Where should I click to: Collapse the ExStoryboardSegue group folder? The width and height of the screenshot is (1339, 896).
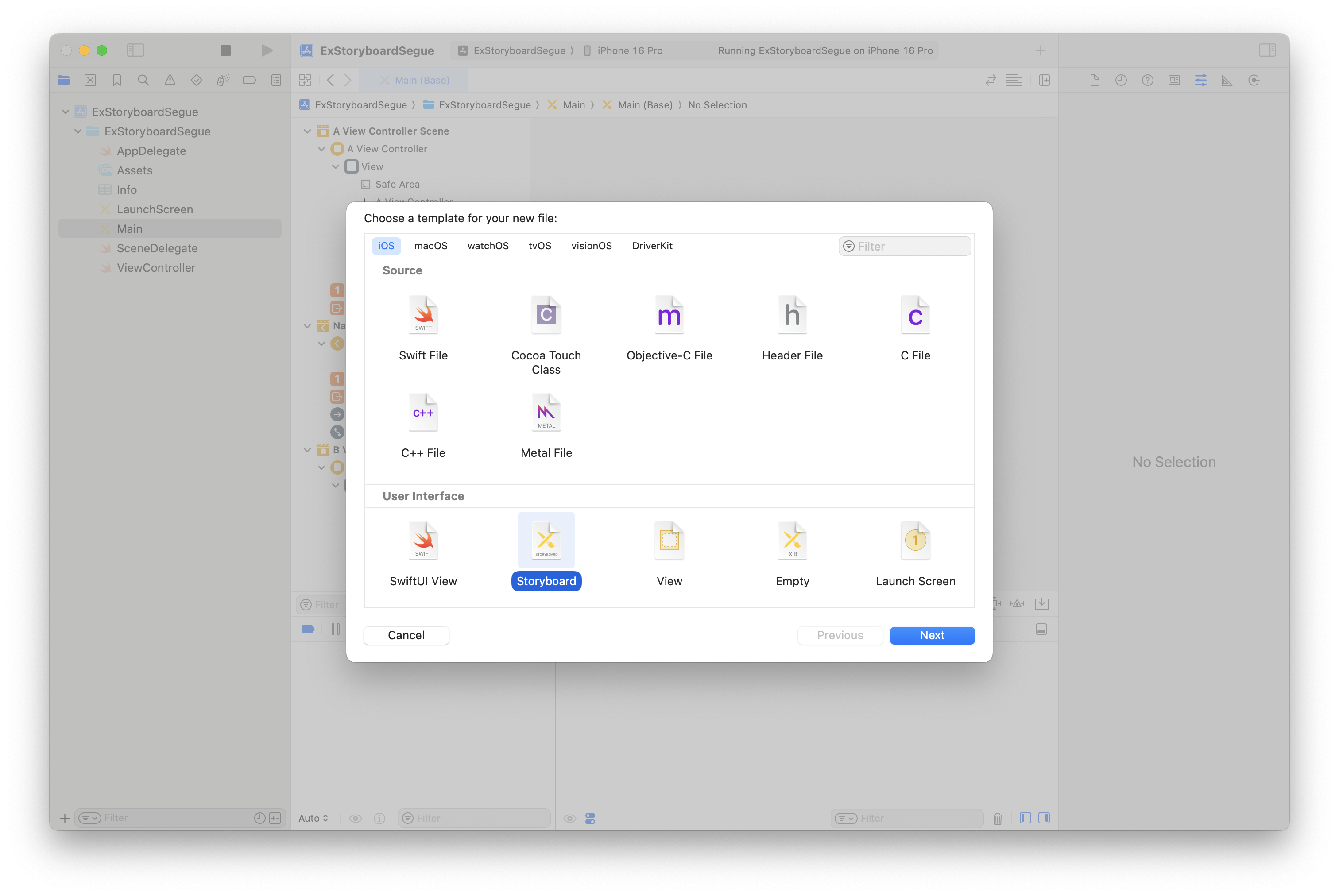tap(78, 131)
